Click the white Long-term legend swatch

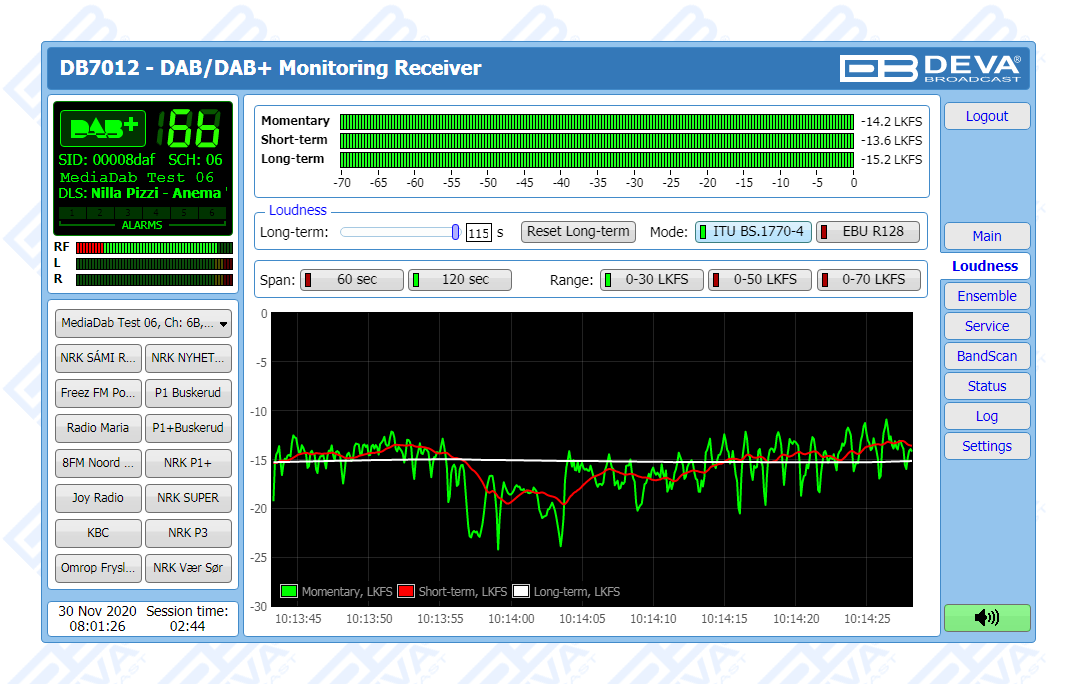click(x=521, y=592)
